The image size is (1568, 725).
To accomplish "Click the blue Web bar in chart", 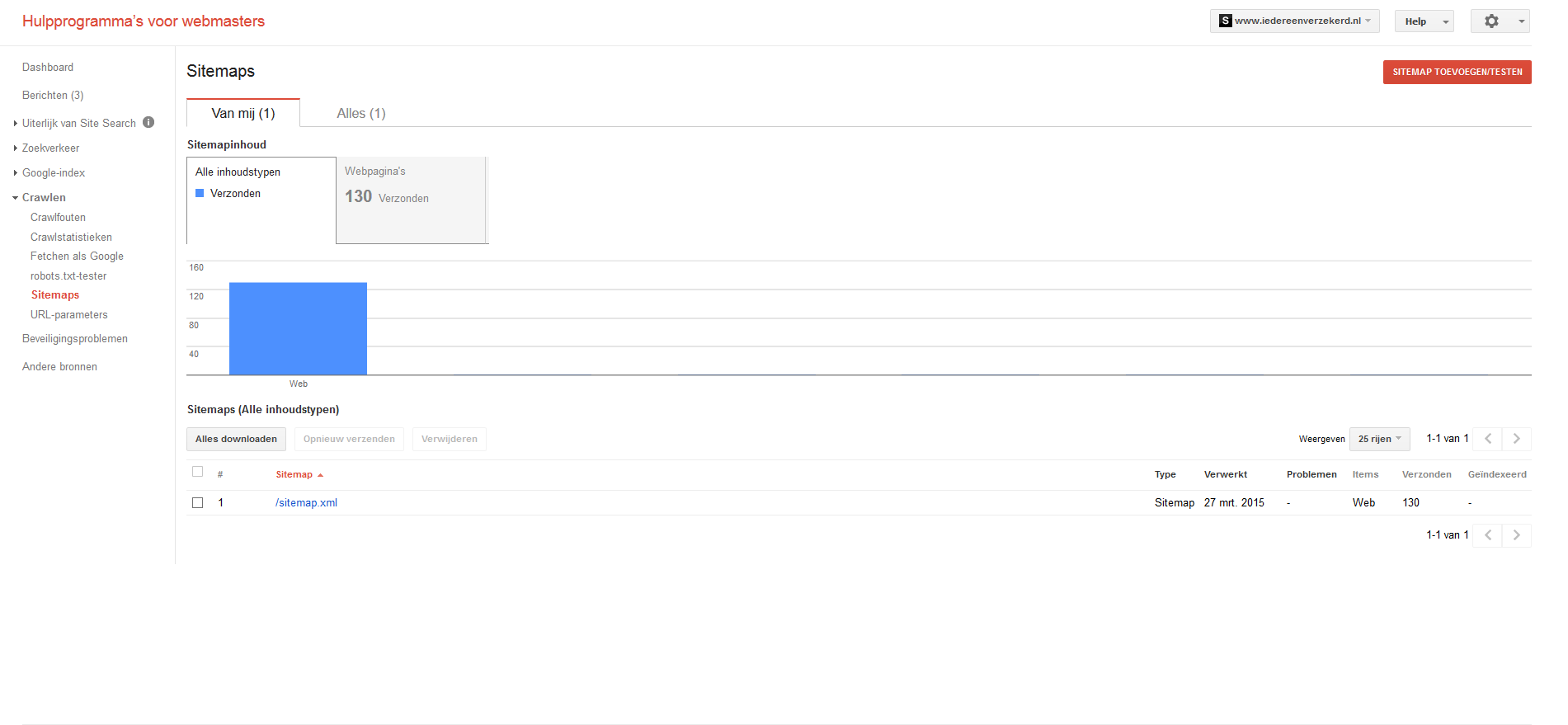I will coord(298,328).
